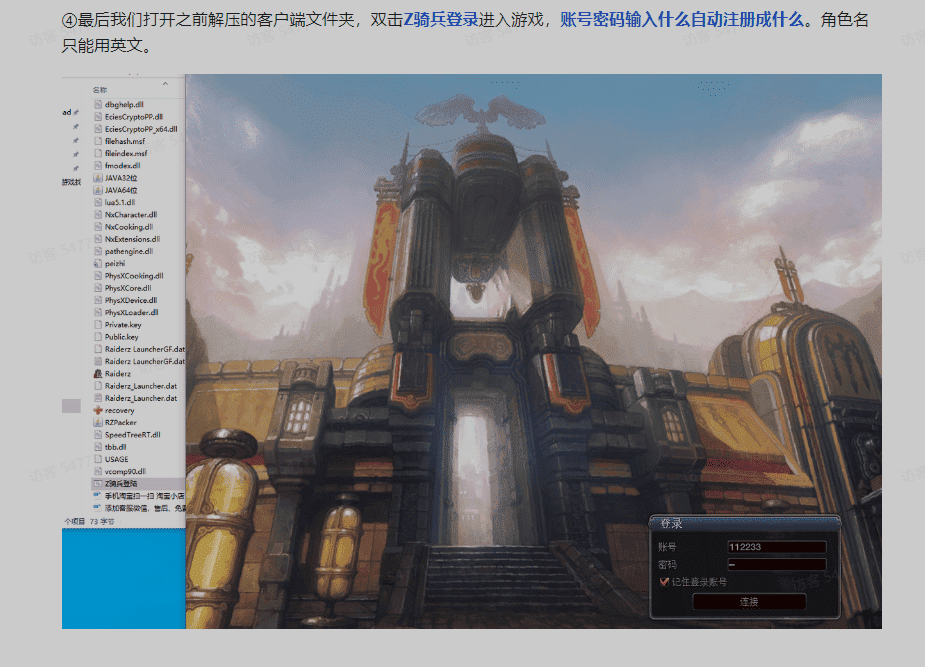Viewport: 925px width, 667px height.
Task: Click the 连接 connect button
Action: point(749,602)
